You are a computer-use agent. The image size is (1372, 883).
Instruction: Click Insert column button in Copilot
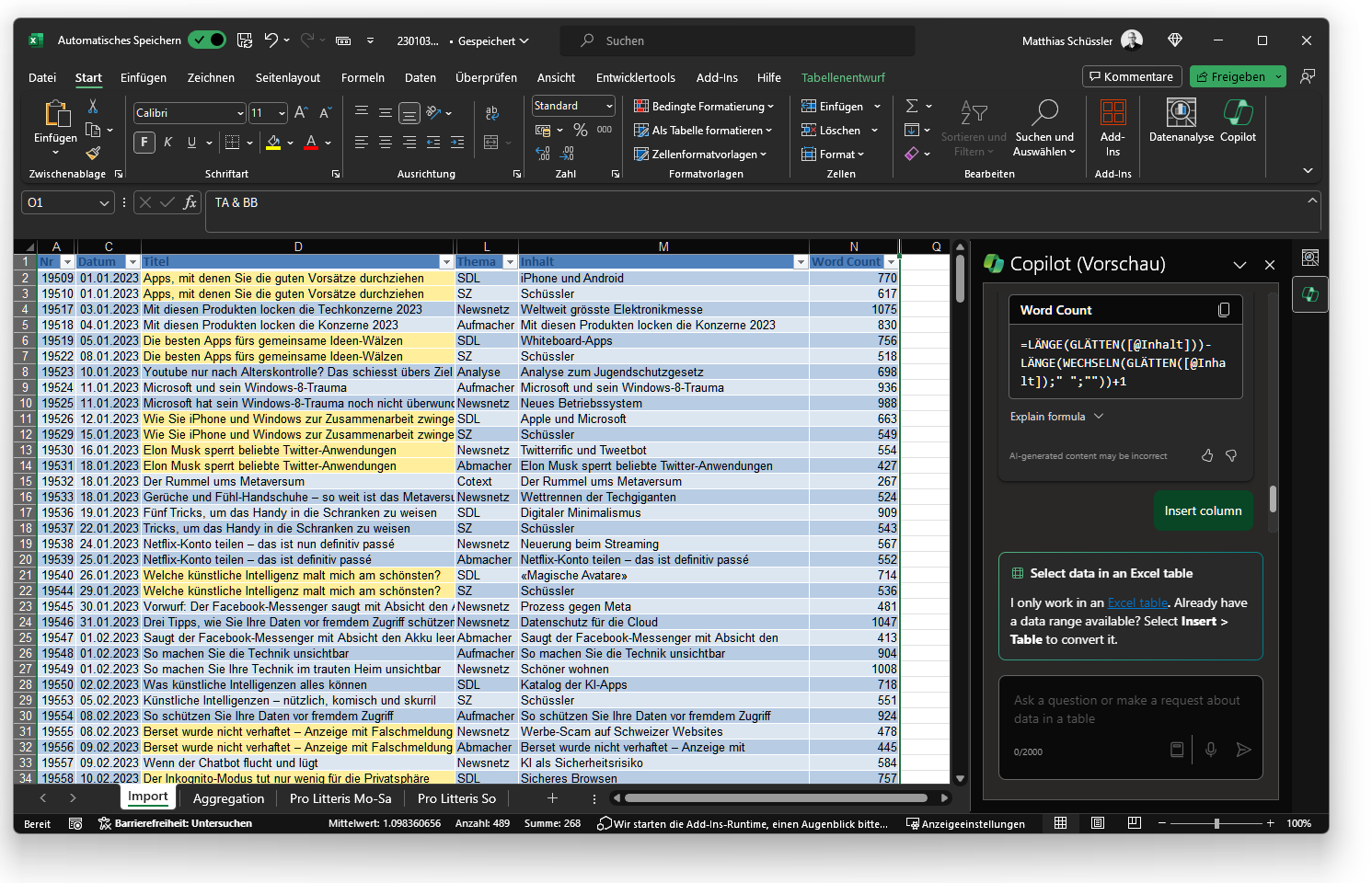(x=1203, y=510)
